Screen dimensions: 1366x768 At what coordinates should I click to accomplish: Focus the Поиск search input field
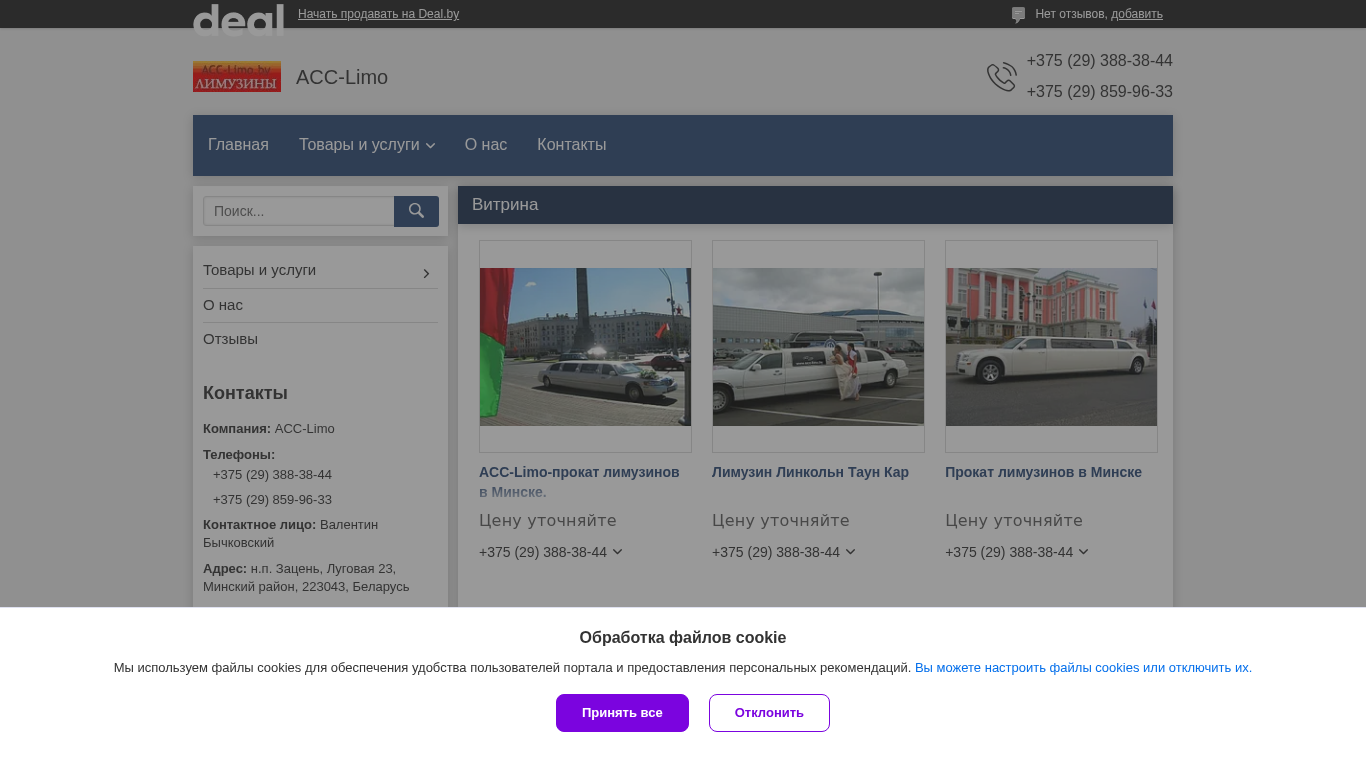[x=299, y=211]
